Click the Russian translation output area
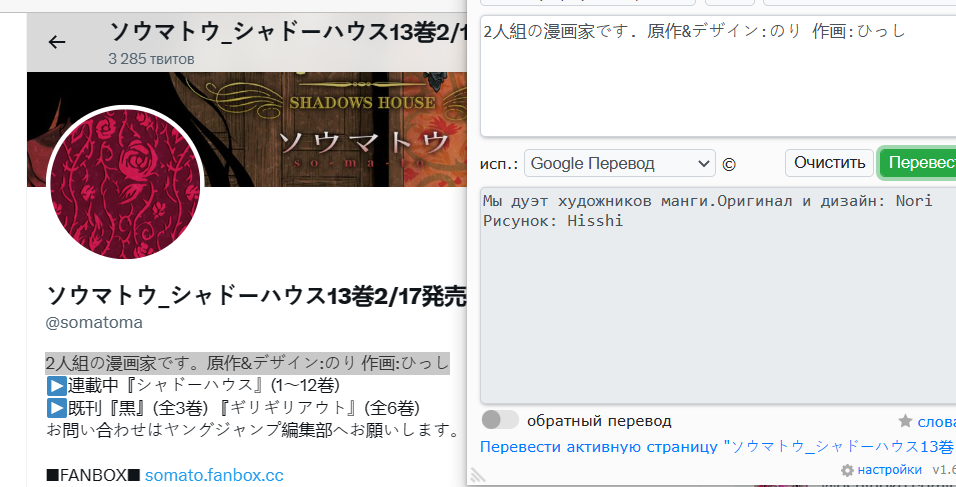The width and height of the screenshot is (956, 487). point(718,296)
